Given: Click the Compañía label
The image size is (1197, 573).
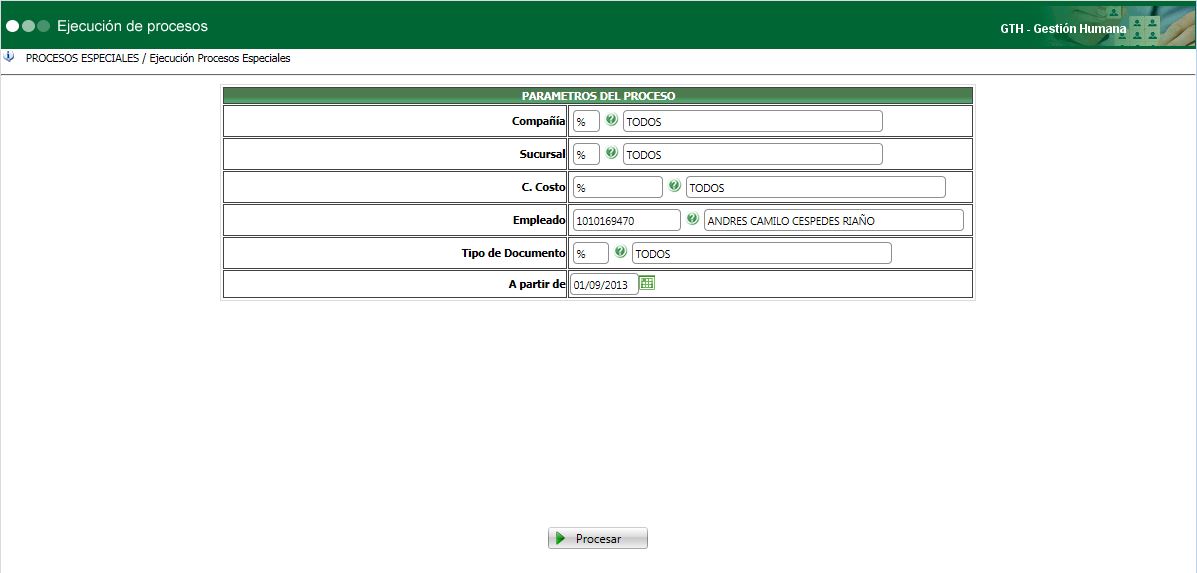Looking at the screenshot, I should click(x=539, y=121).
